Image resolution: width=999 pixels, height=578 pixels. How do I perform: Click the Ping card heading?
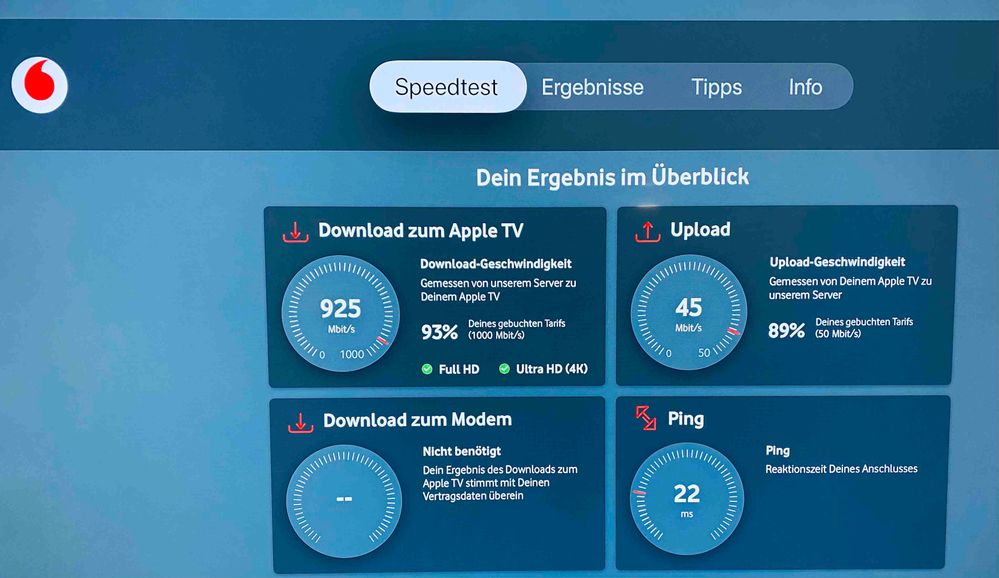point(686,419)
